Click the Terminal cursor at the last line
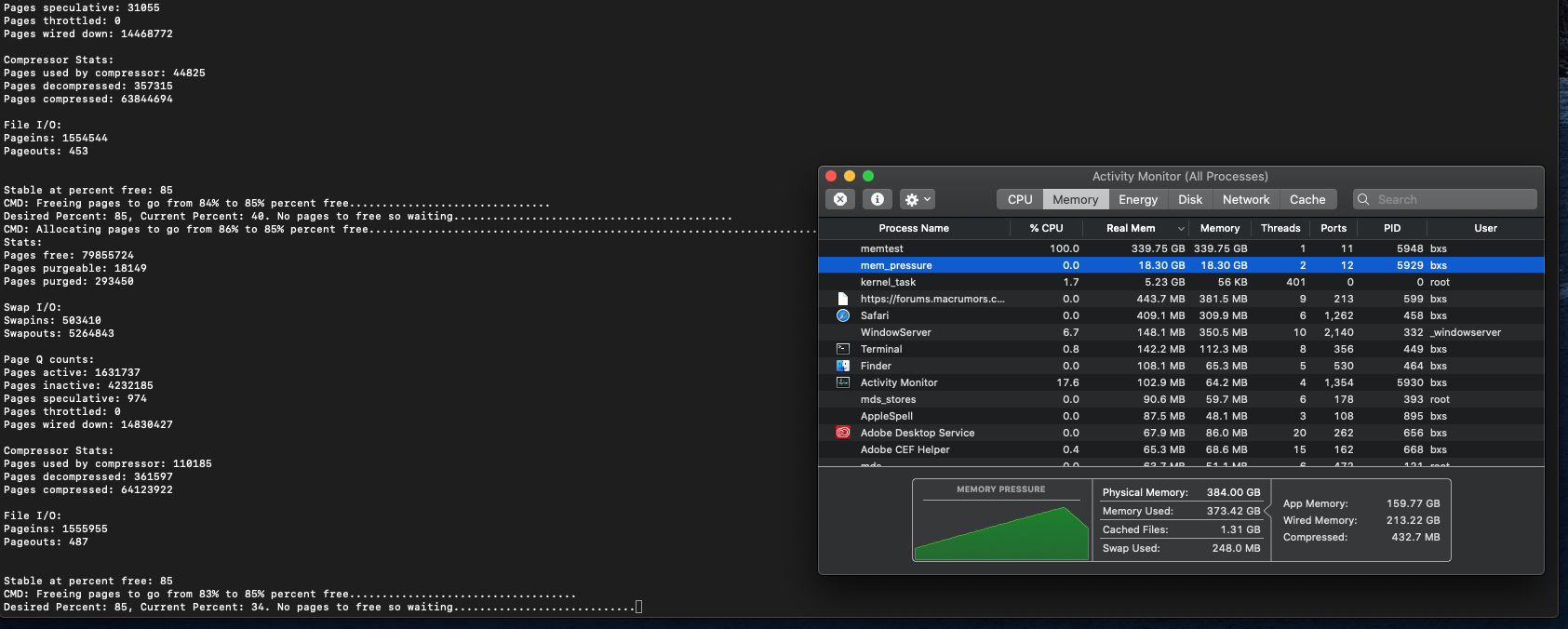Screen dimensions: 1568x629 pos(638,607)
